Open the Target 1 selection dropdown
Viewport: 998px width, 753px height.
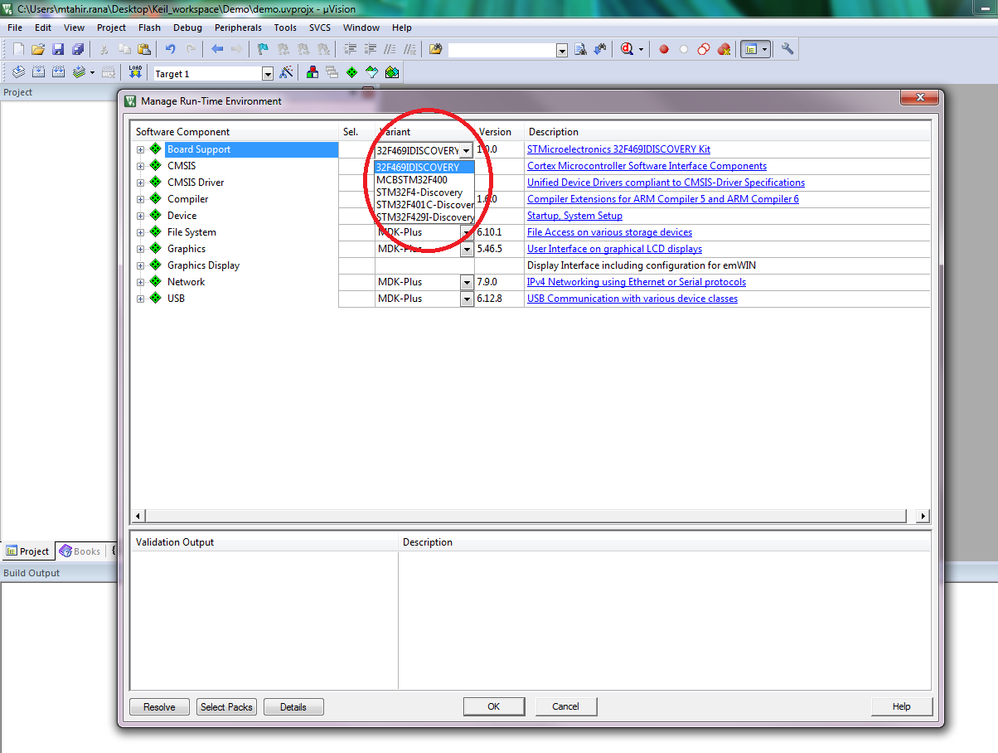point(268,74)
